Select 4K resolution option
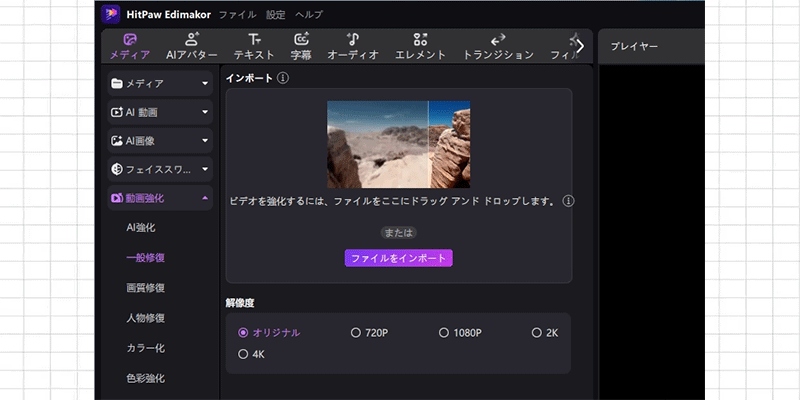Viewport: 800px width, 400px height. pos(251,354)
